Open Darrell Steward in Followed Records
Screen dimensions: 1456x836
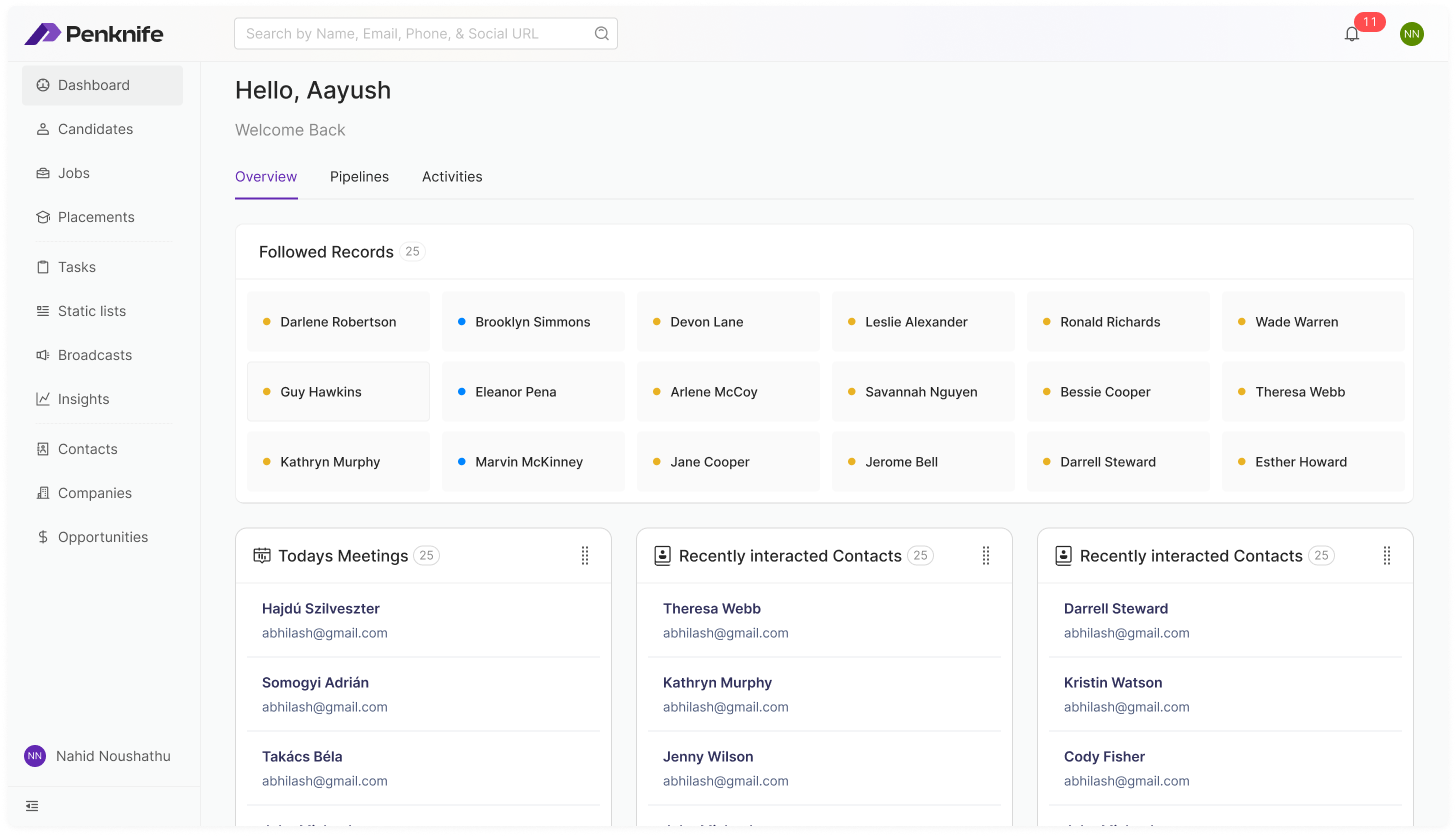pyautogui.click(x=1118, y=462)
